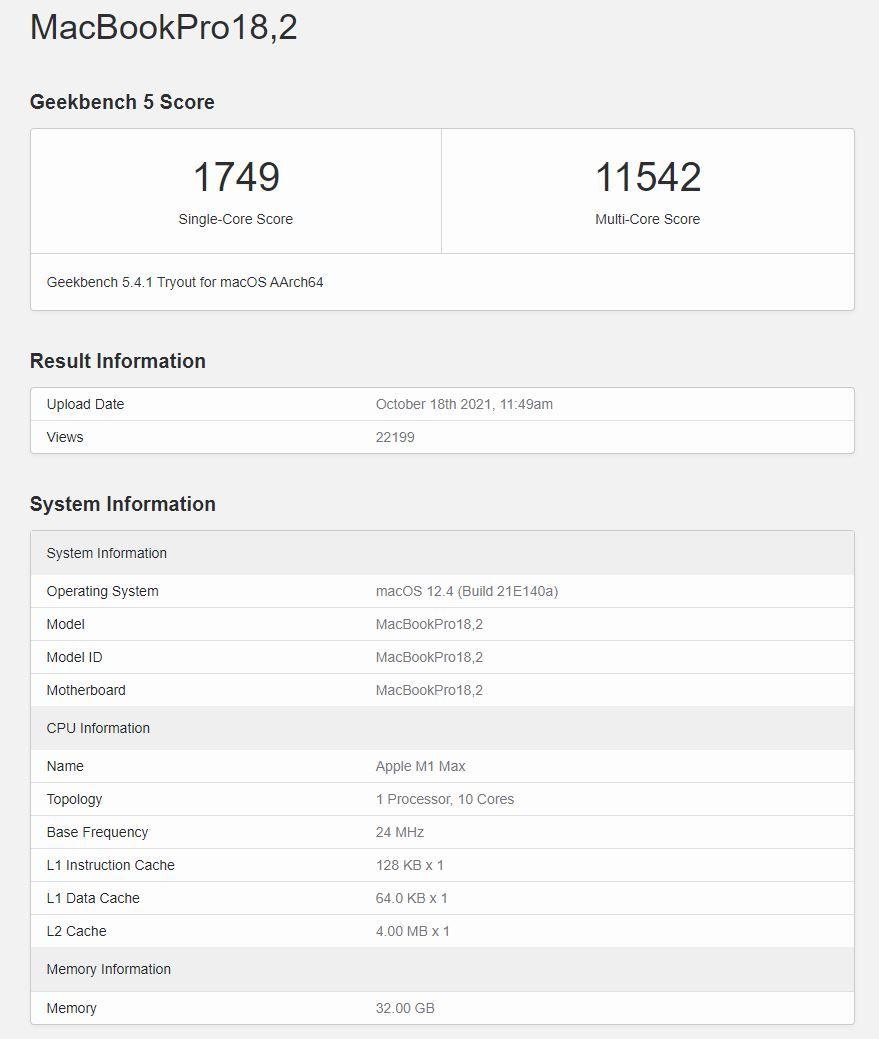
Task: Select the Topology row showing 10 Cores
Action: [444, 799]
